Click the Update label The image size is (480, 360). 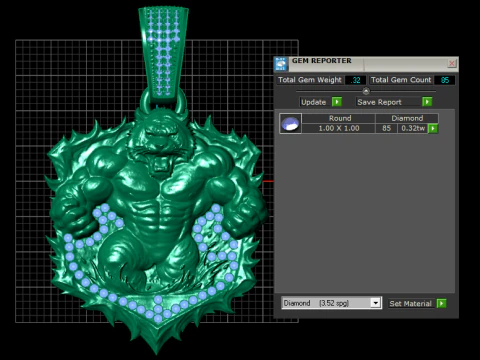point(313,102)
